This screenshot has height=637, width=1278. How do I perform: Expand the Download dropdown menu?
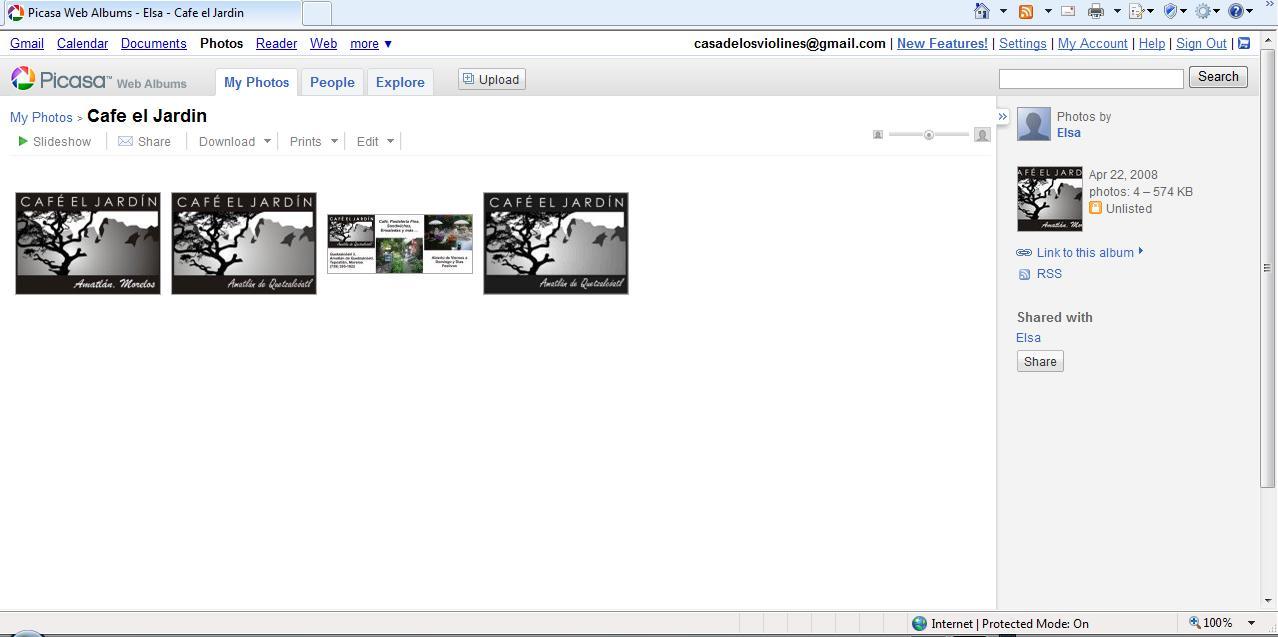[x=268, y=141]
